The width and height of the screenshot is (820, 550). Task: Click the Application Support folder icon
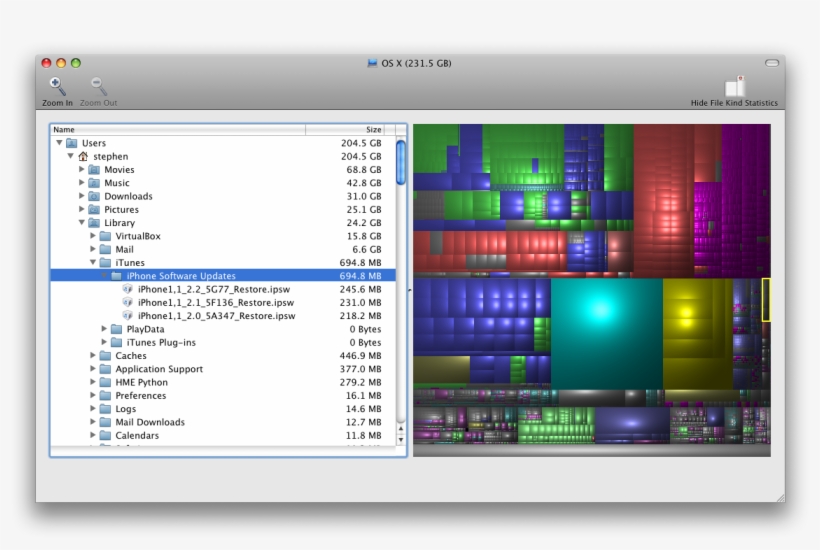point(106,369)
